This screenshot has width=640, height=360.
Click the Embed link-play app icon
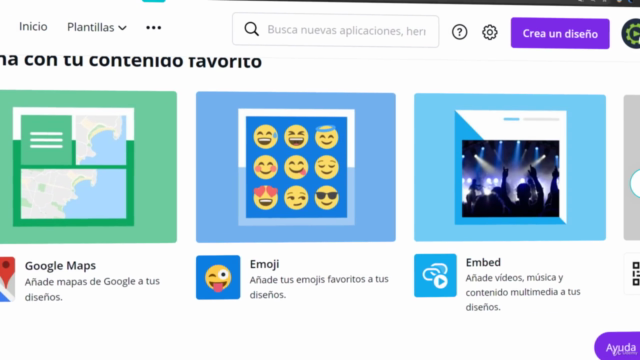click(x=435, y=276)
